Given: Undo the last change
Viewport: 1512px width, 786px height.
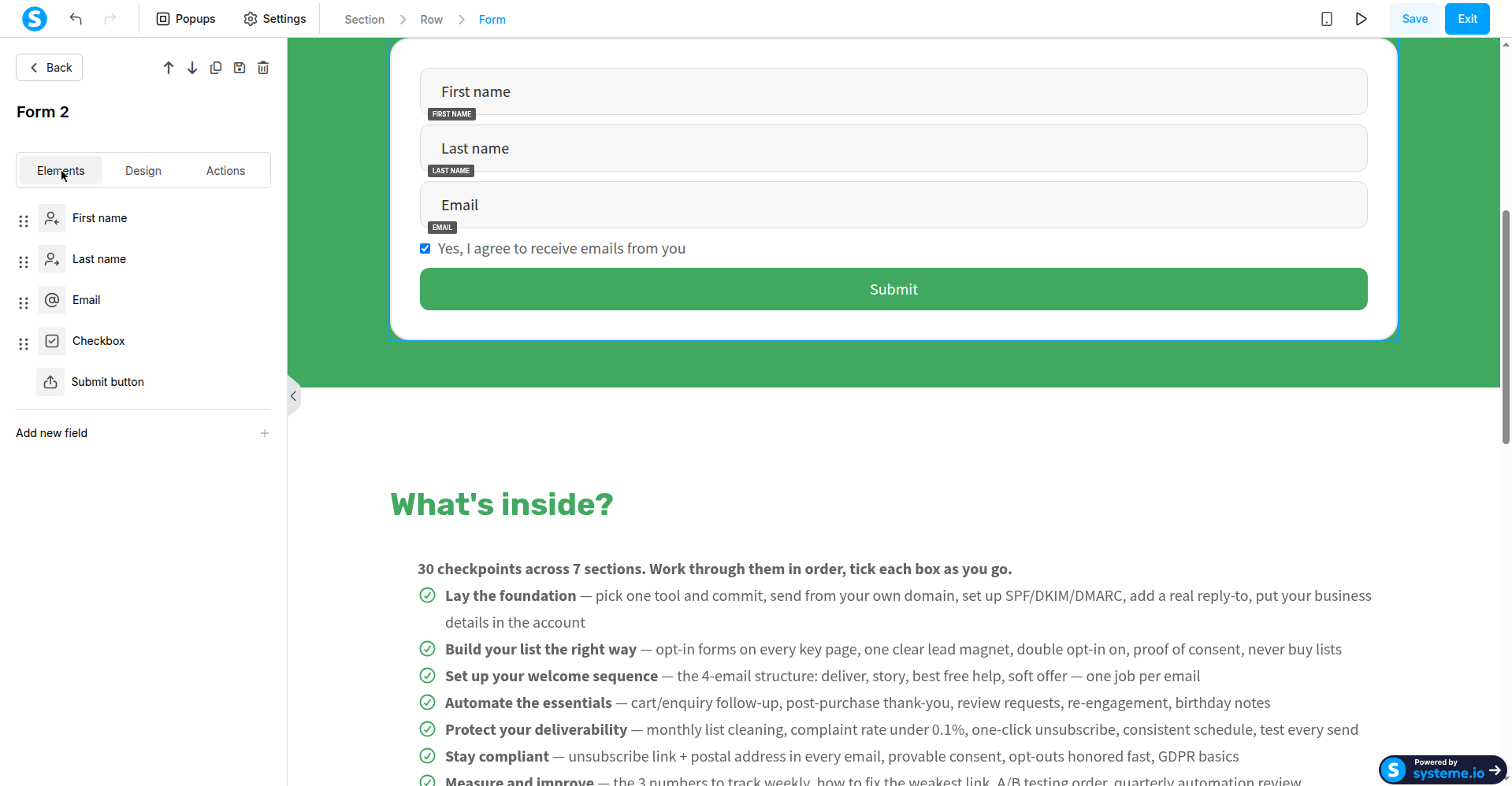Looking at the screenshot, I should [x=76, y=19].
